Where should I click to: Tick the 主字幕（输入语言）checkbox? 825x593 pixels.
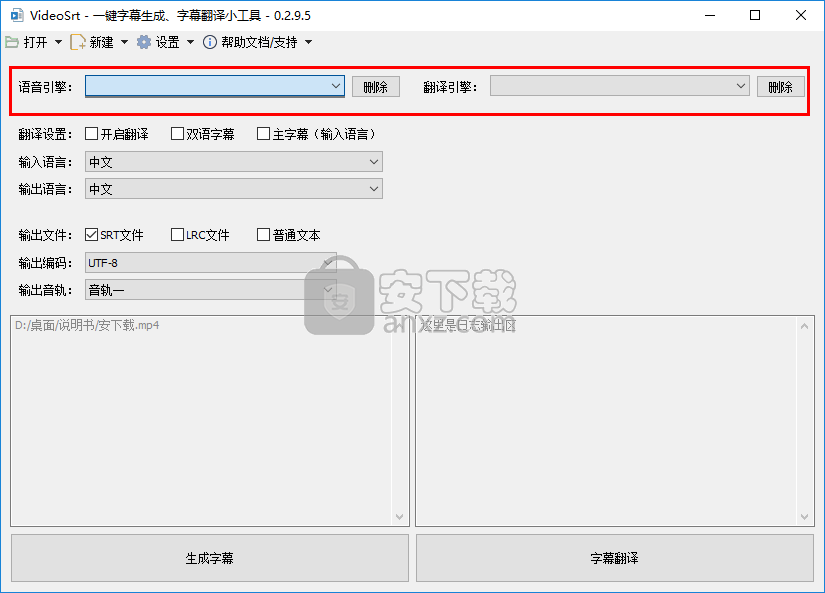(263, 134)
